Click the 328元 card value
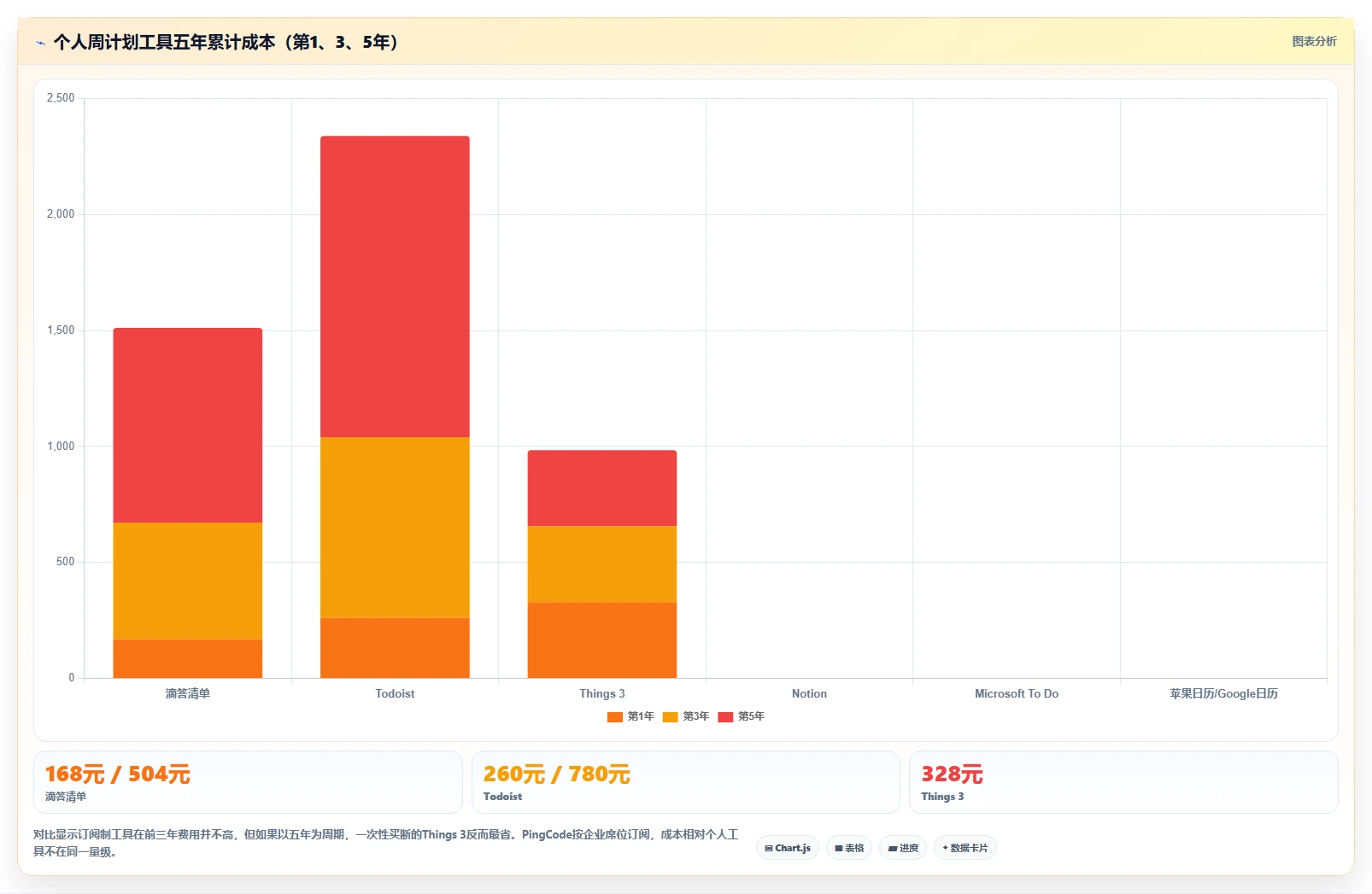Viewport: 1372px width, 894px height. (952, 774)
